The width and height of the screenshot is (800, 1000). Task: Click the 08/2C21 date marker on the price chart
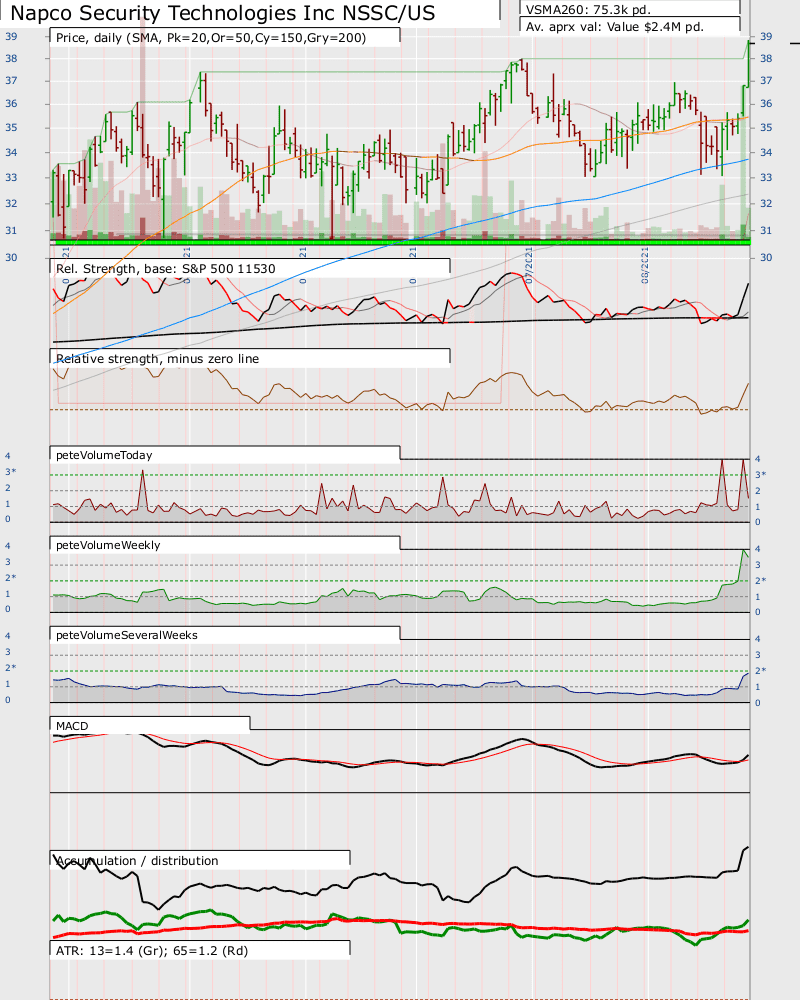(645, 265)
